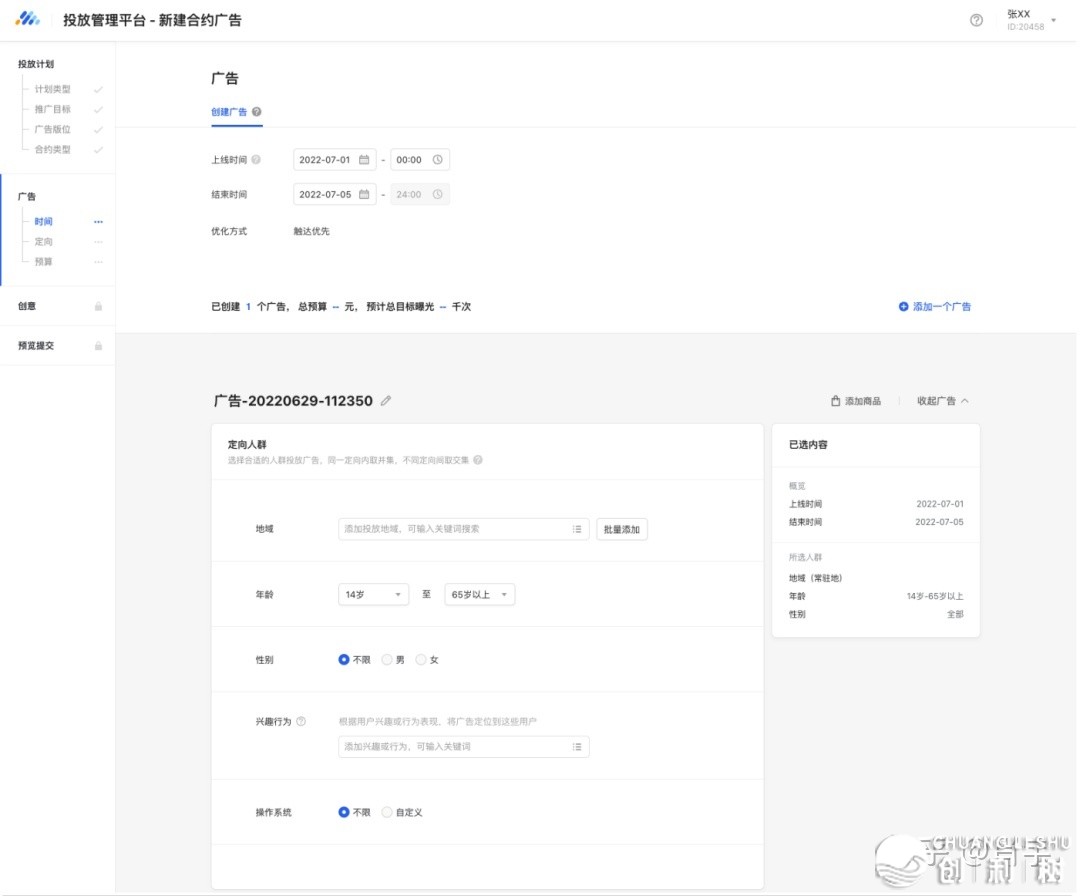
Task: Open 推广目标 step in sidebar
Action: click(53, 110)
